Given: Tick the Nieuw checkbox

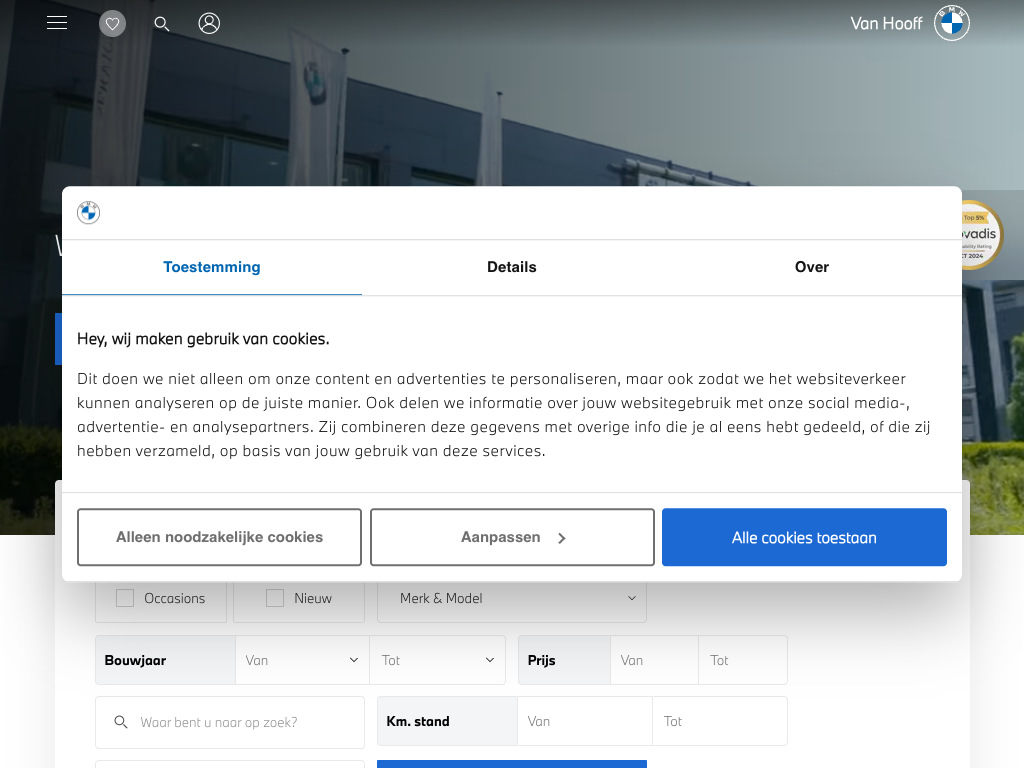Looking at the screenshot, I should (275, 598).
